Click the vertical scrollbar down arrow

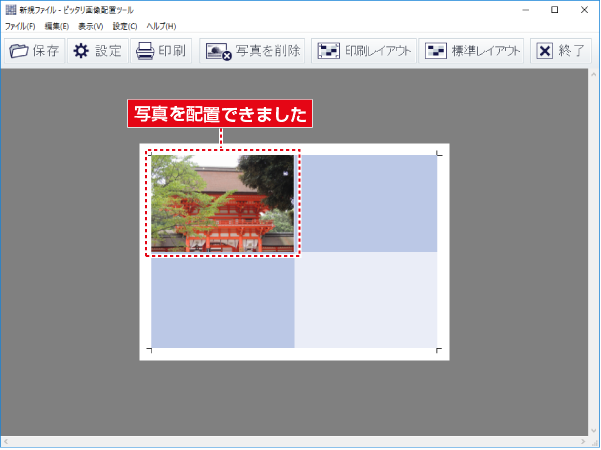click(x=594, y=431)
